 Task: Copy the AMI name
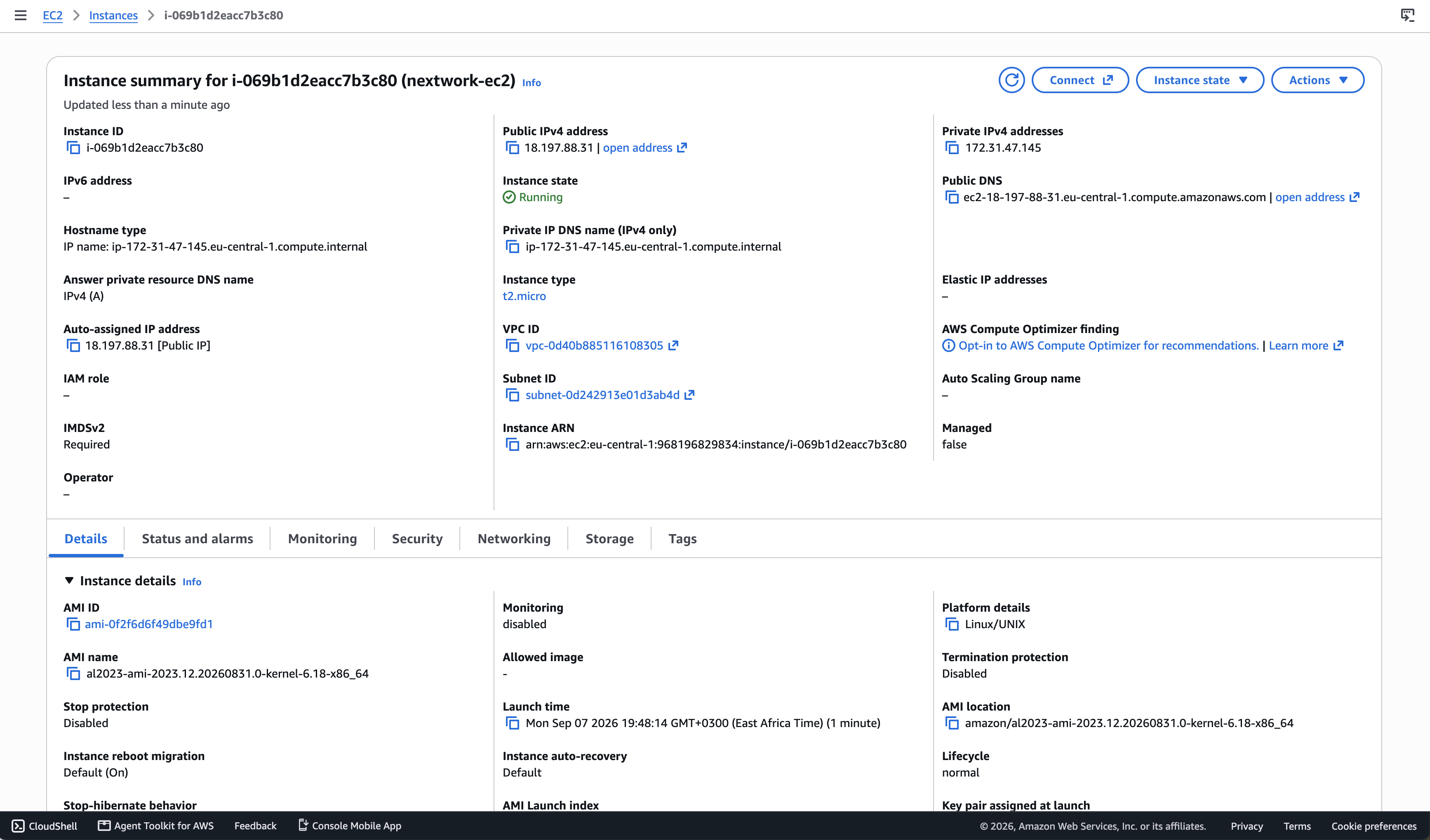pos(73,674)
